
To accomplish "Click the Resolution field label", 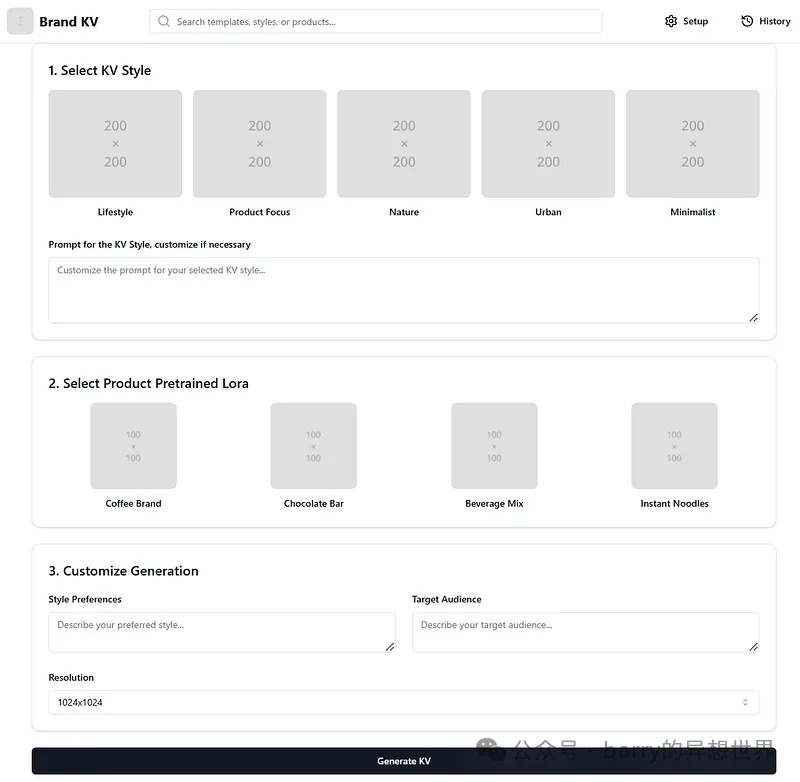I will point(71,677).
